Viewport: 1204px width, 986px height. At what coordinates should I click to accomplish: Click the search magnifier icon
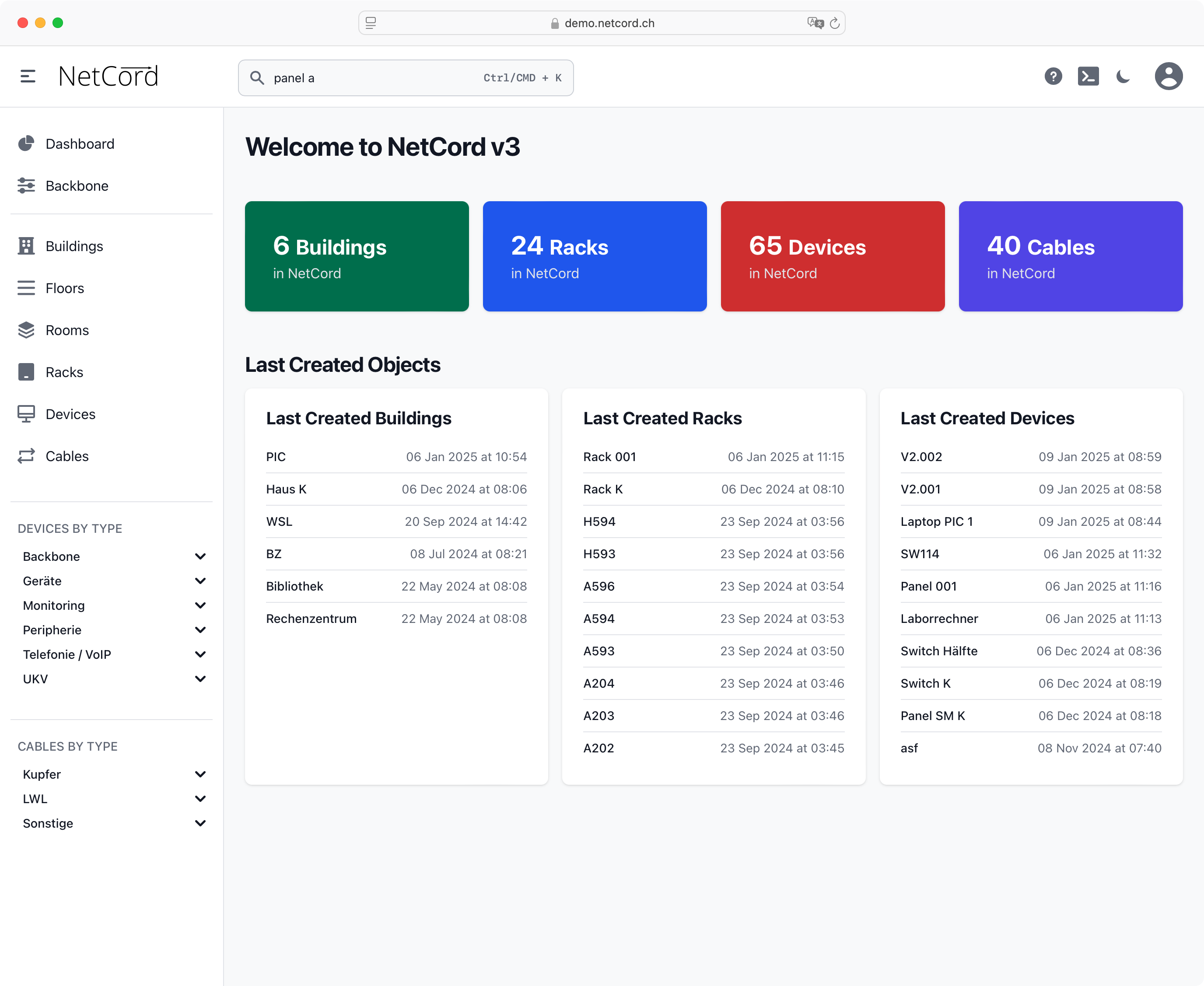pos(257,78)
